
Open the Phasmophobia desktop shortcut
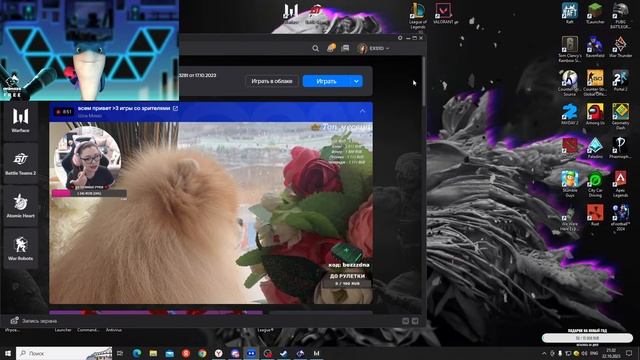pos(620,148)
